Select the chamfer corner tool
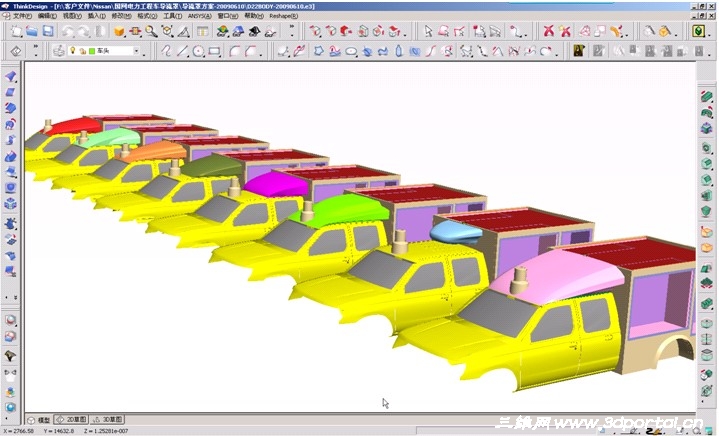 pyautogui.click(x=251, y=51)
